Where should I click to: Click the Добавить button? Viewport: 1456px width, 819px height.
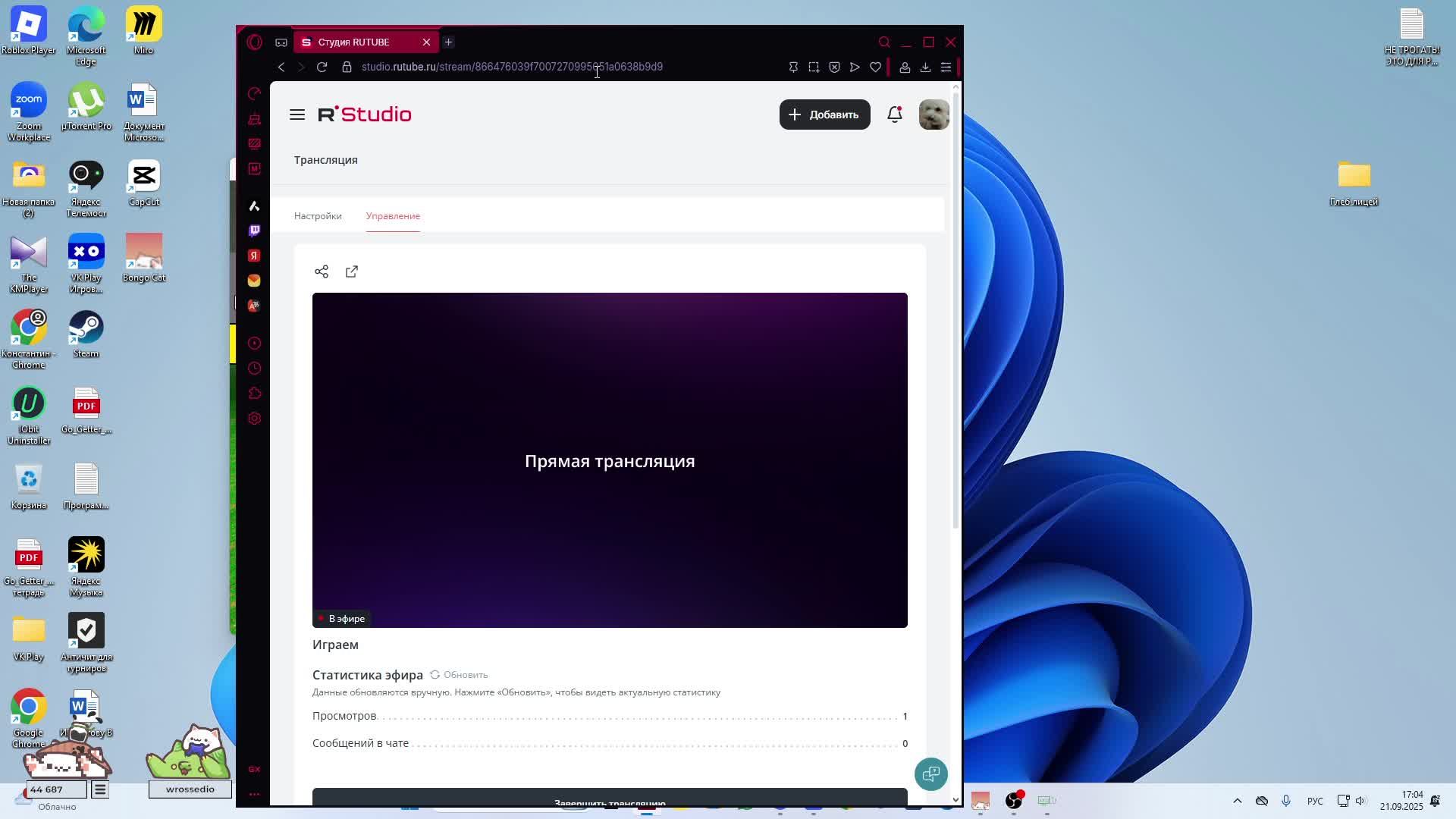click(824, 115)
